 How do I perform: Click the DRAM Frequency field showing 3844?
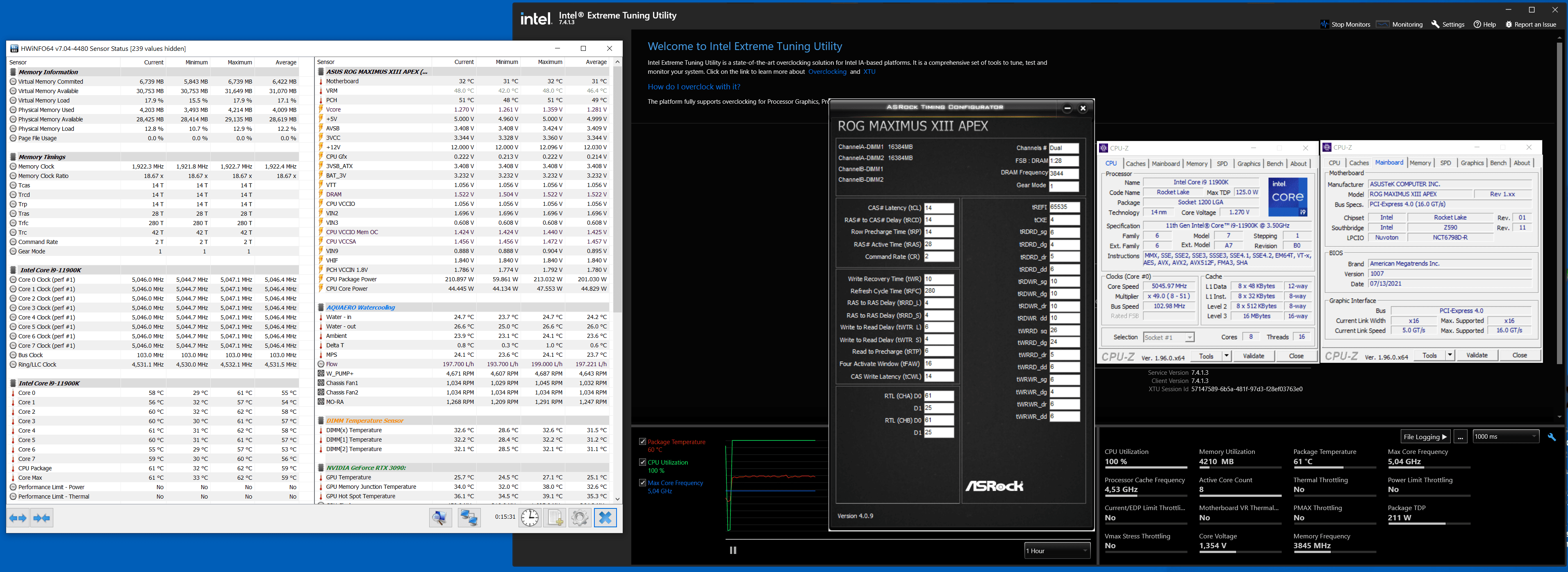coord(1063,173)
